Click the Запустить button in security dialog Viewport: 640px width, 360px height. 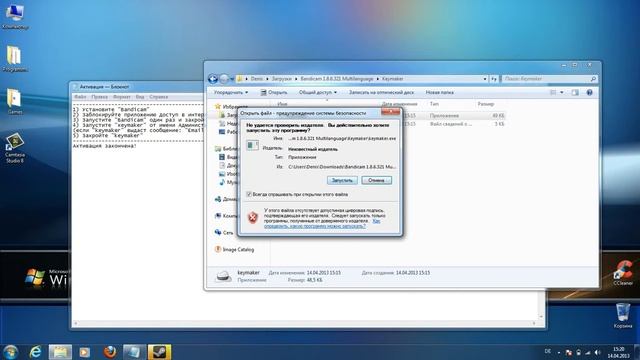coord(342,180)
